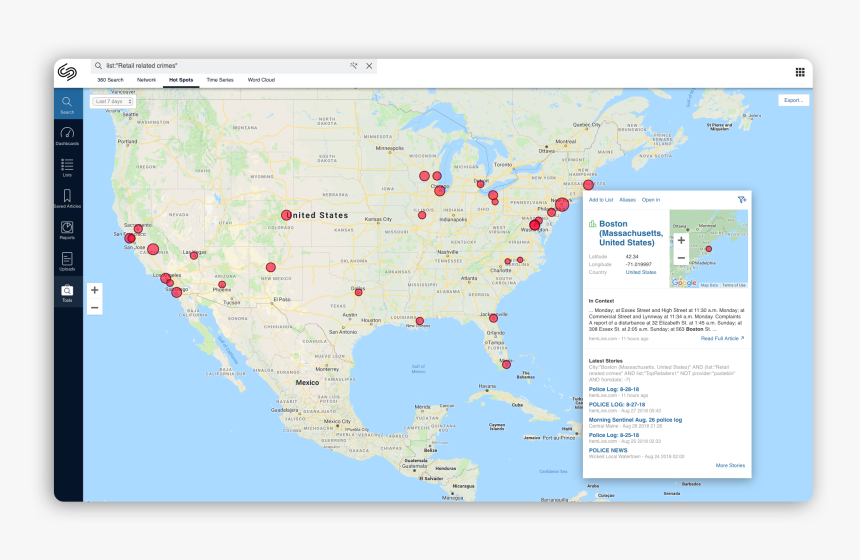Open Dashboards from the left sidebar
Viewport: 860px width, 560px height.
pyautogui.click(x=67, y=135)
